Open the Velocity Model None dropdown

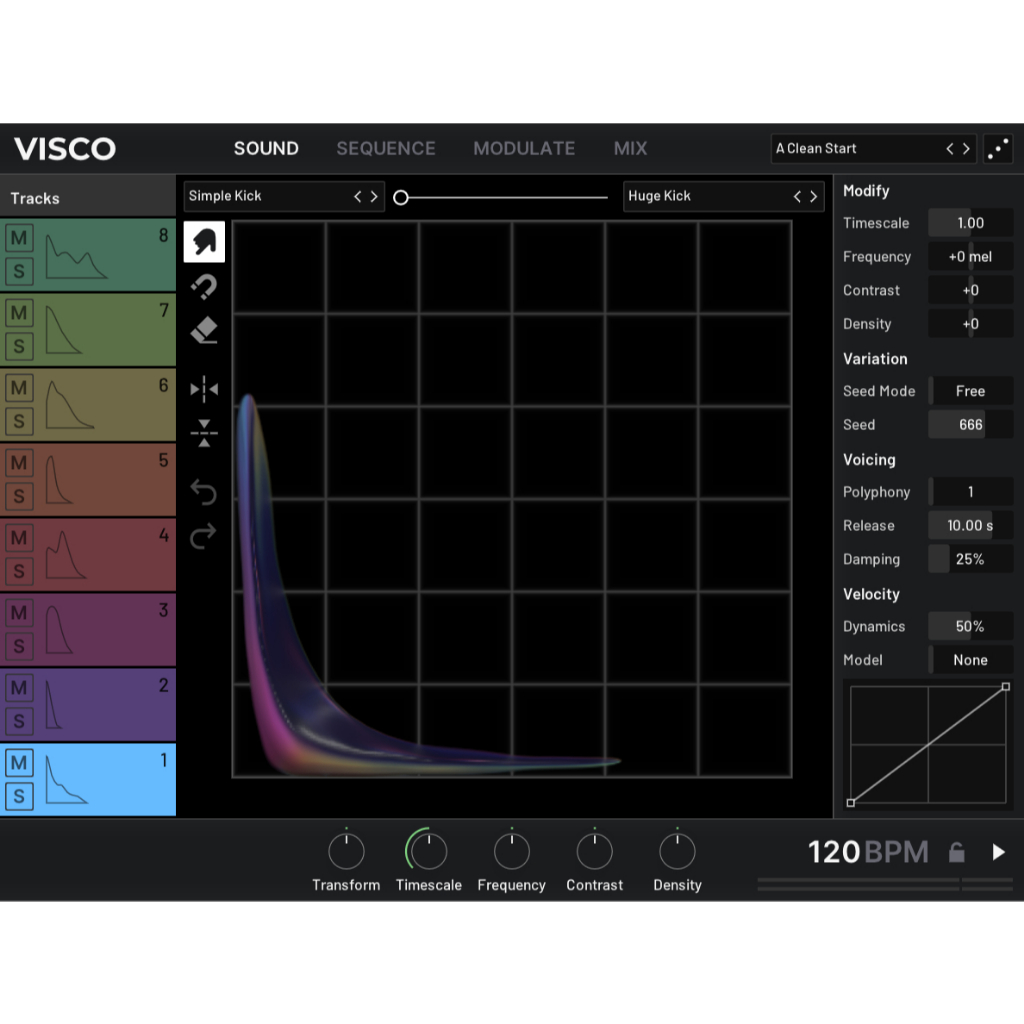click(971, 660)
